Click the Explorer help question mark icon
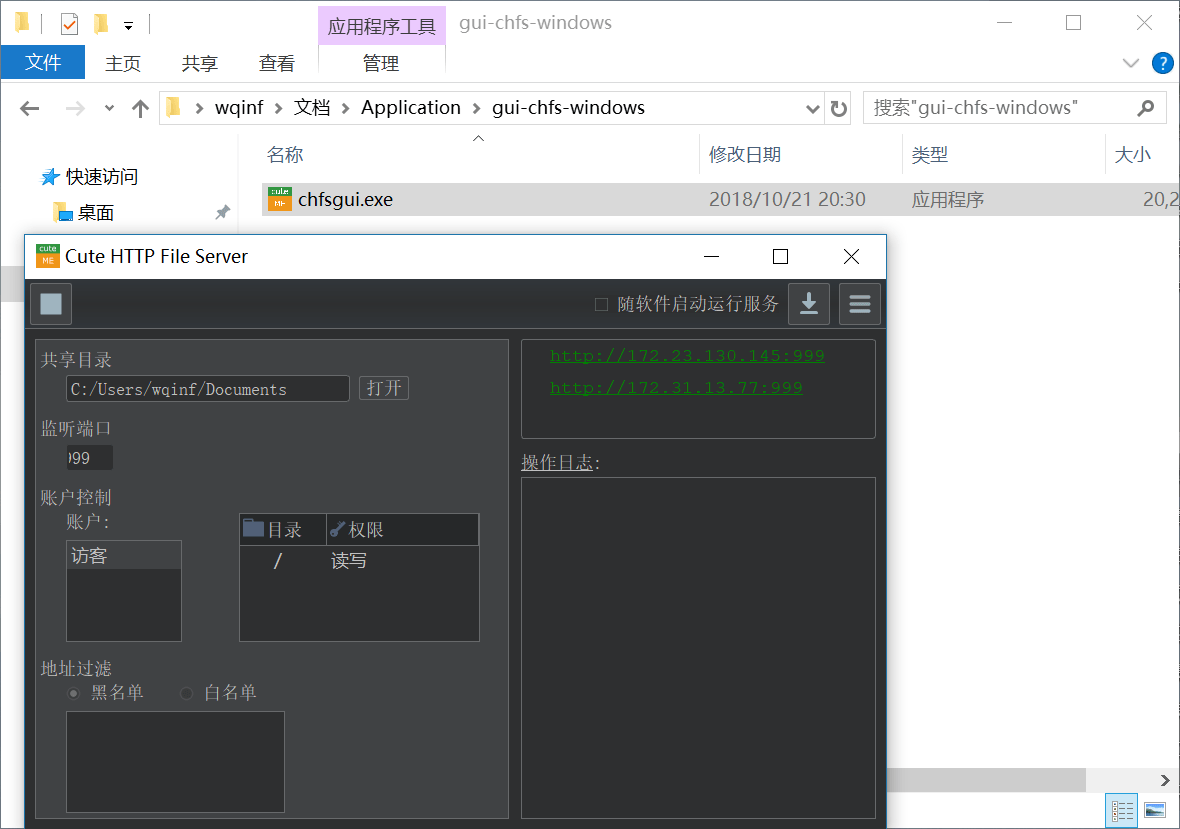1180x829 pixels. click(x=1162, y=63)
